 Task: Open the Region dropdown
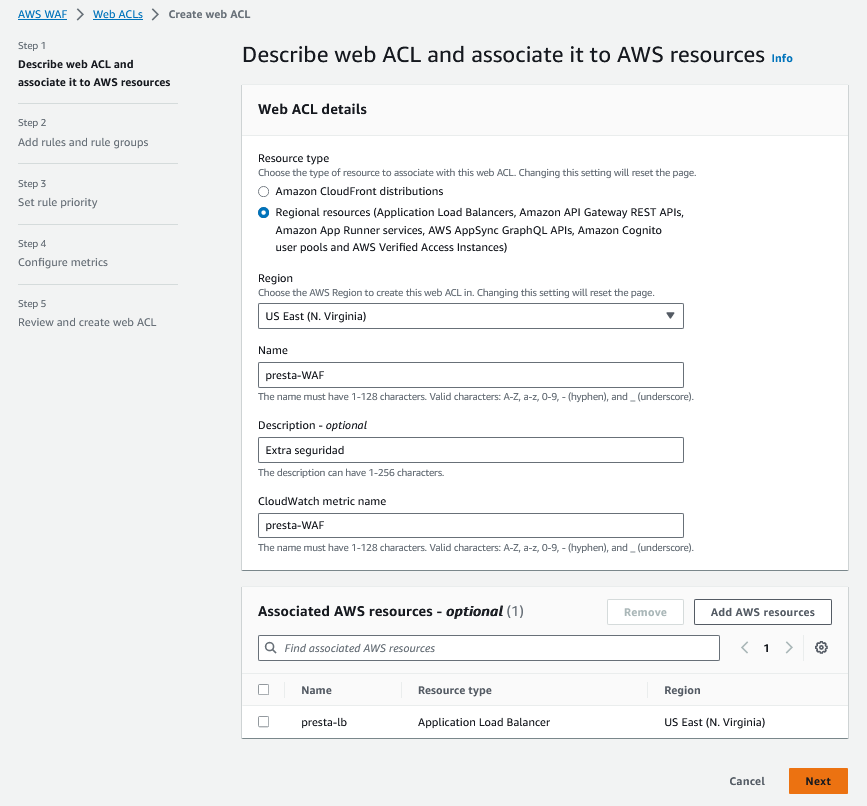[470, 317]
